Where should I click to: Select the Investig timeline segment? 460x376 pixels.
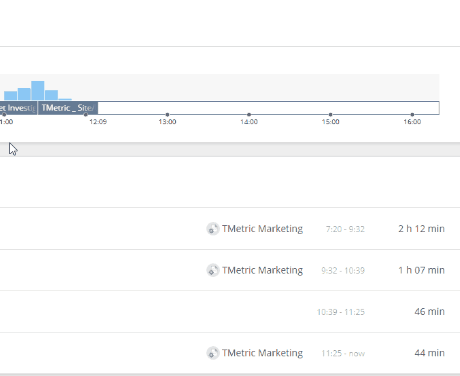[x=18, y=108]
